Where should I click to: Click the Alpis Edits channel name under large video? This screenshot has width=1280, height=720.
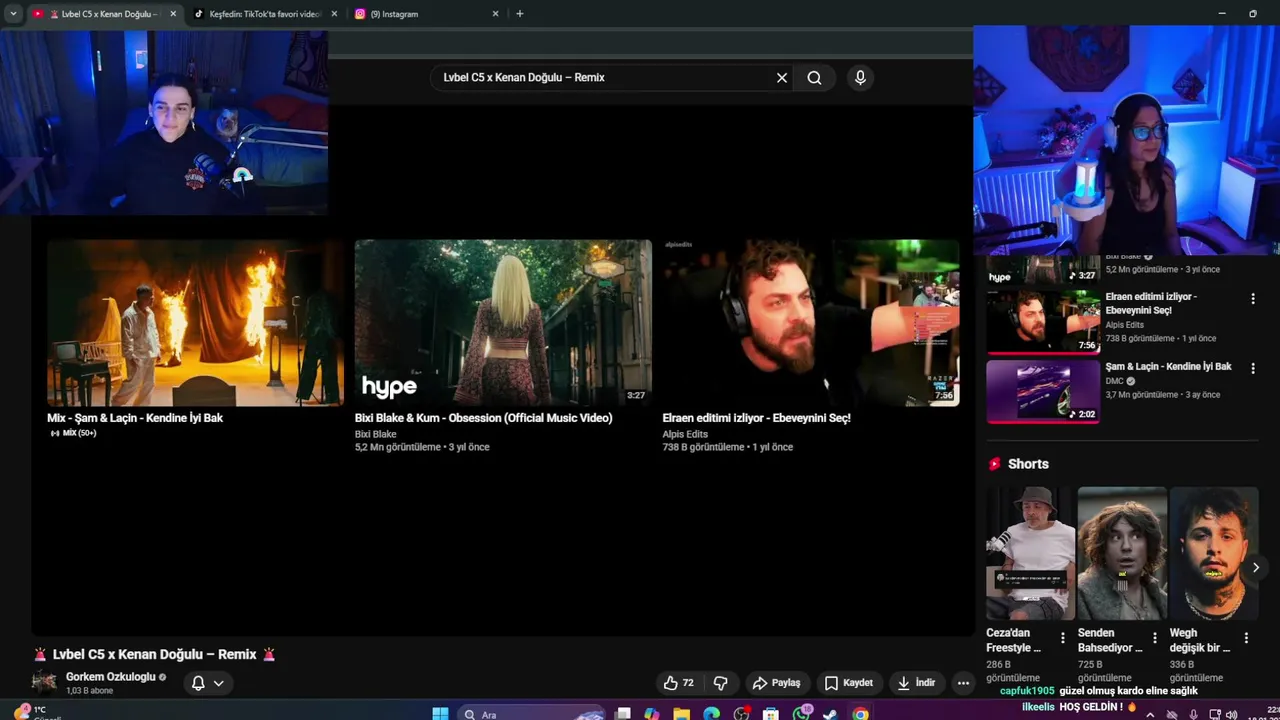(685, 434)
